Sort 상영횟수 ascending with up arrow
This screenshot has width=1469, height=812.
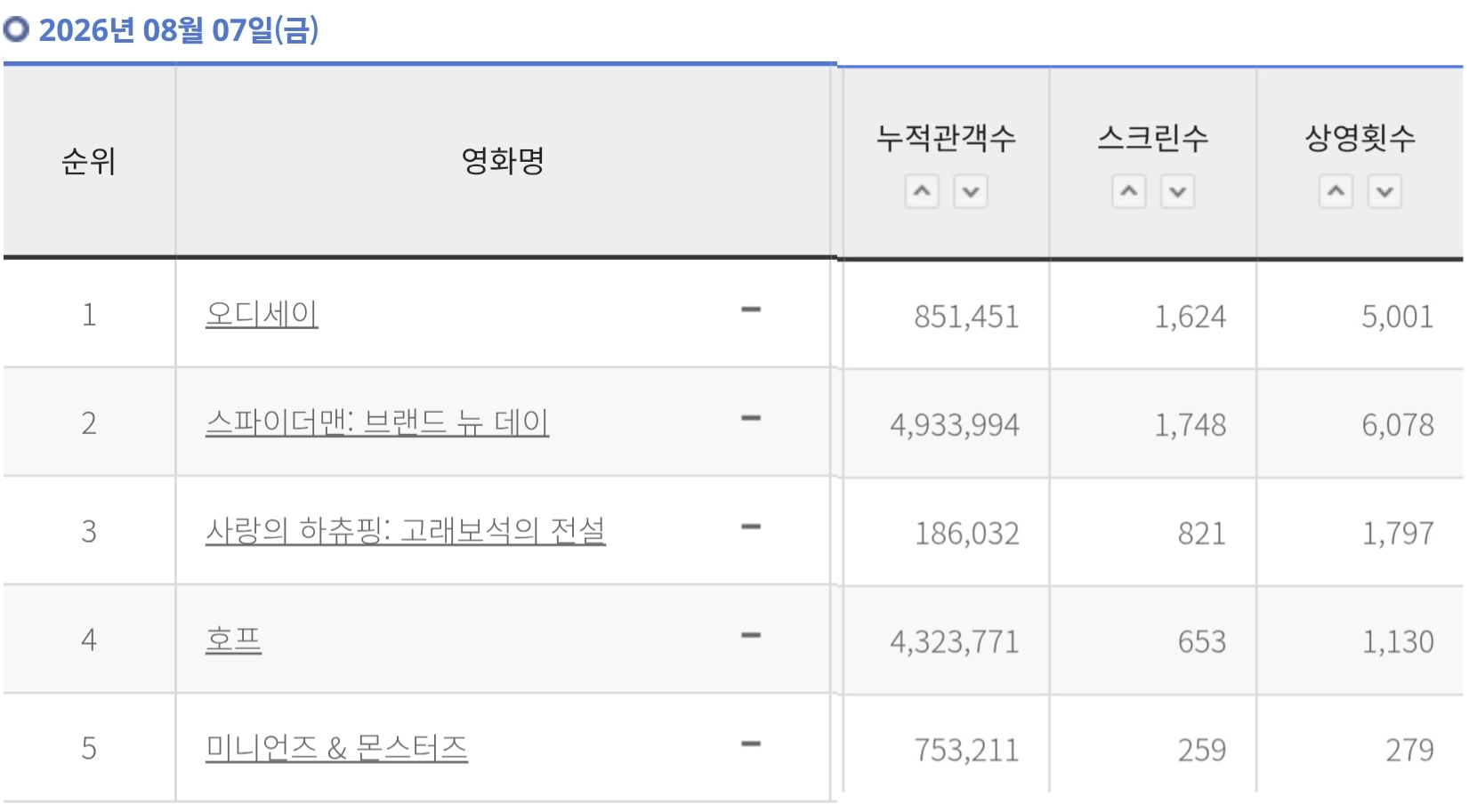pos(1336,191)
